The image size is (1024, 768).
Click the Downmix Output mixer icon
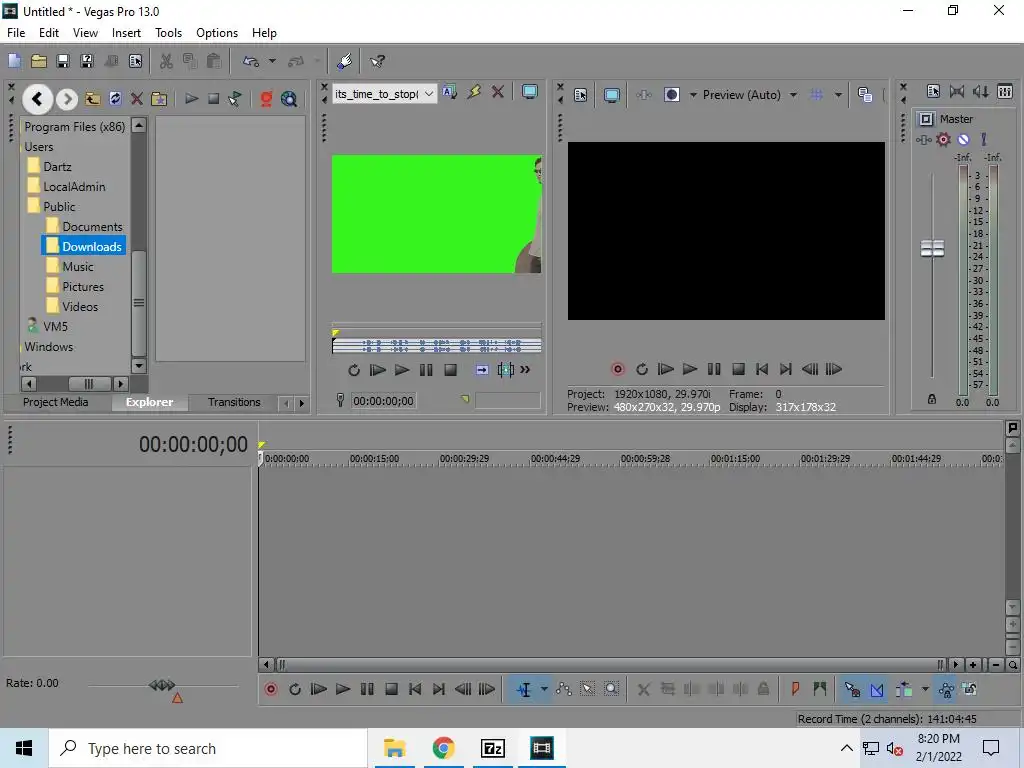(957, 91)
